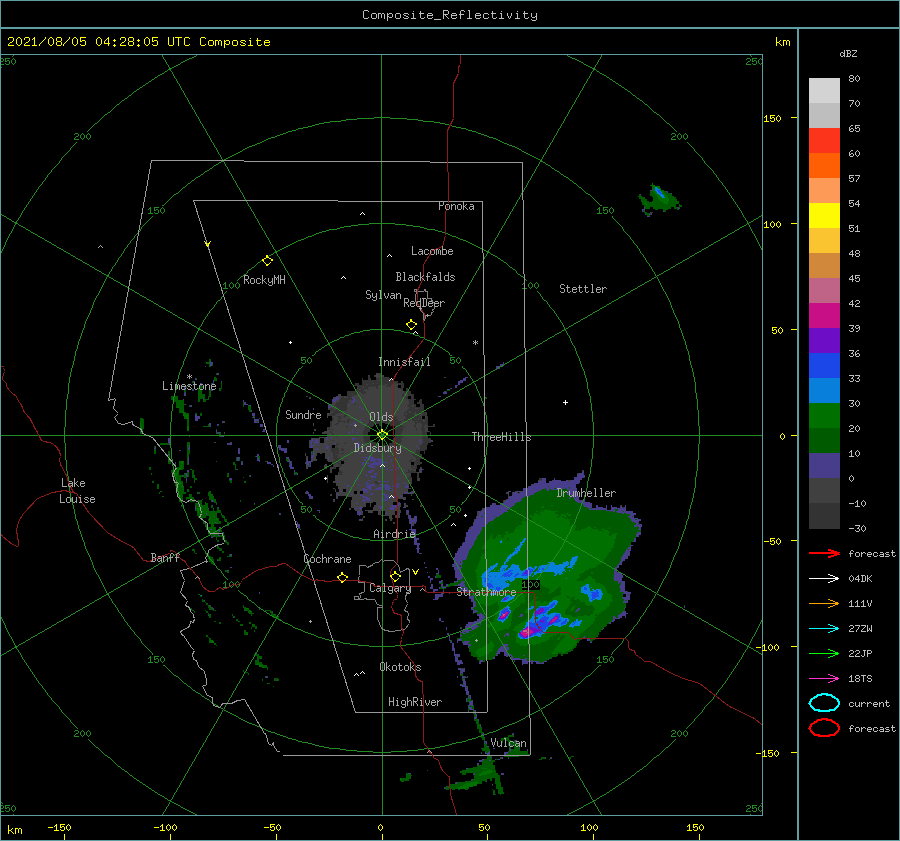The width and height of the screenshot is (900, 841).
Task: Click the cyan current ellipse icon
Action: coord(824,703)
